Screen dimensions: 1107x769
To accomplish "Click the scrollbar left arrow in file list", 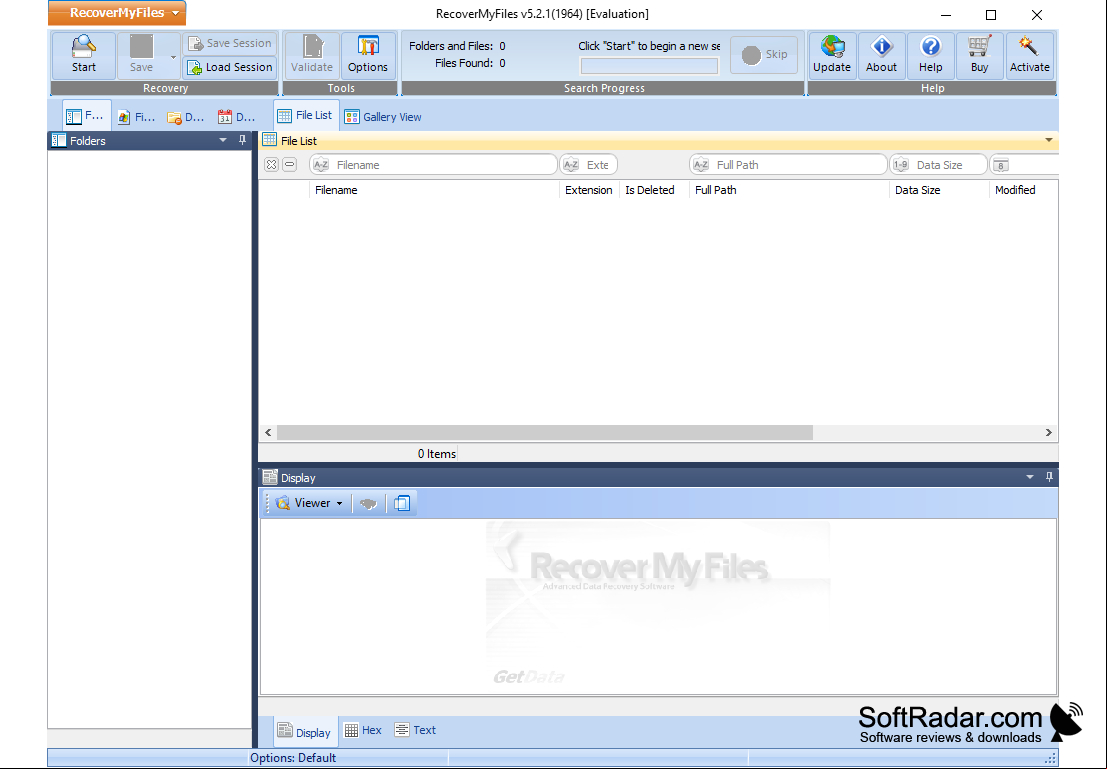I will (x=268, y=432).
